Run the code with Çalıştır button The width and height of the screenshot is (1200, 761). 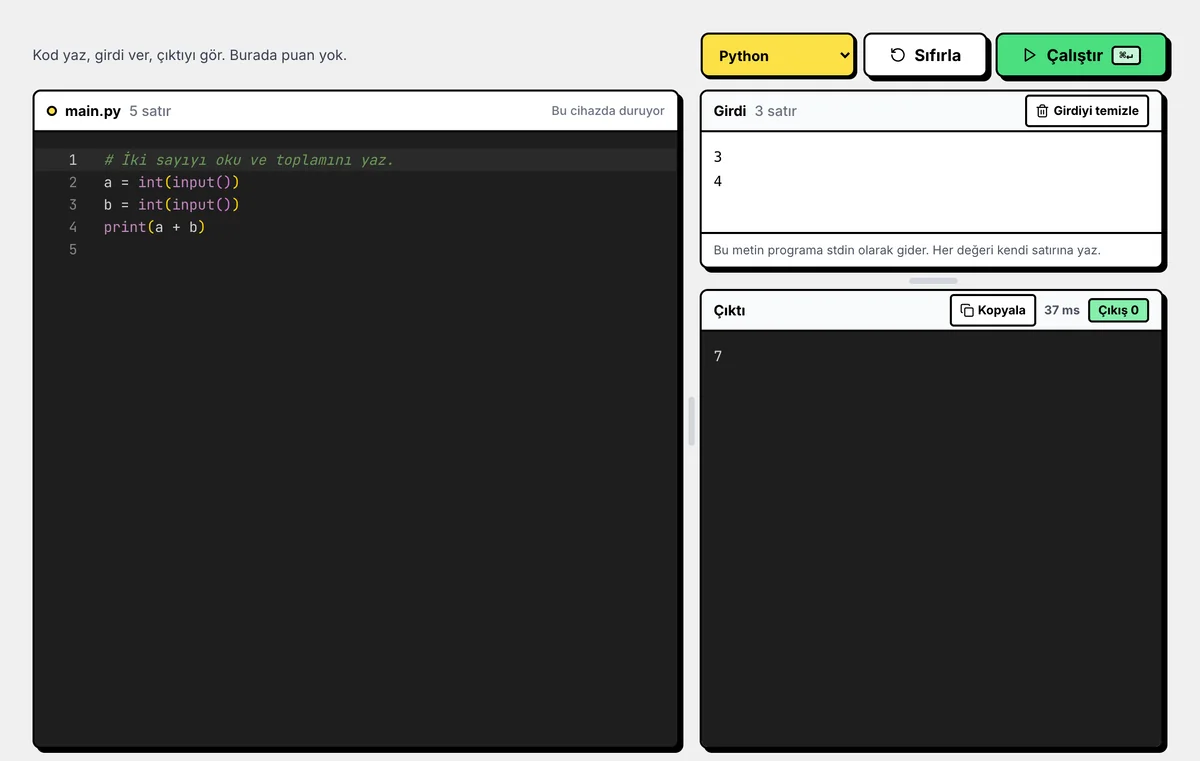(1081, 55)
